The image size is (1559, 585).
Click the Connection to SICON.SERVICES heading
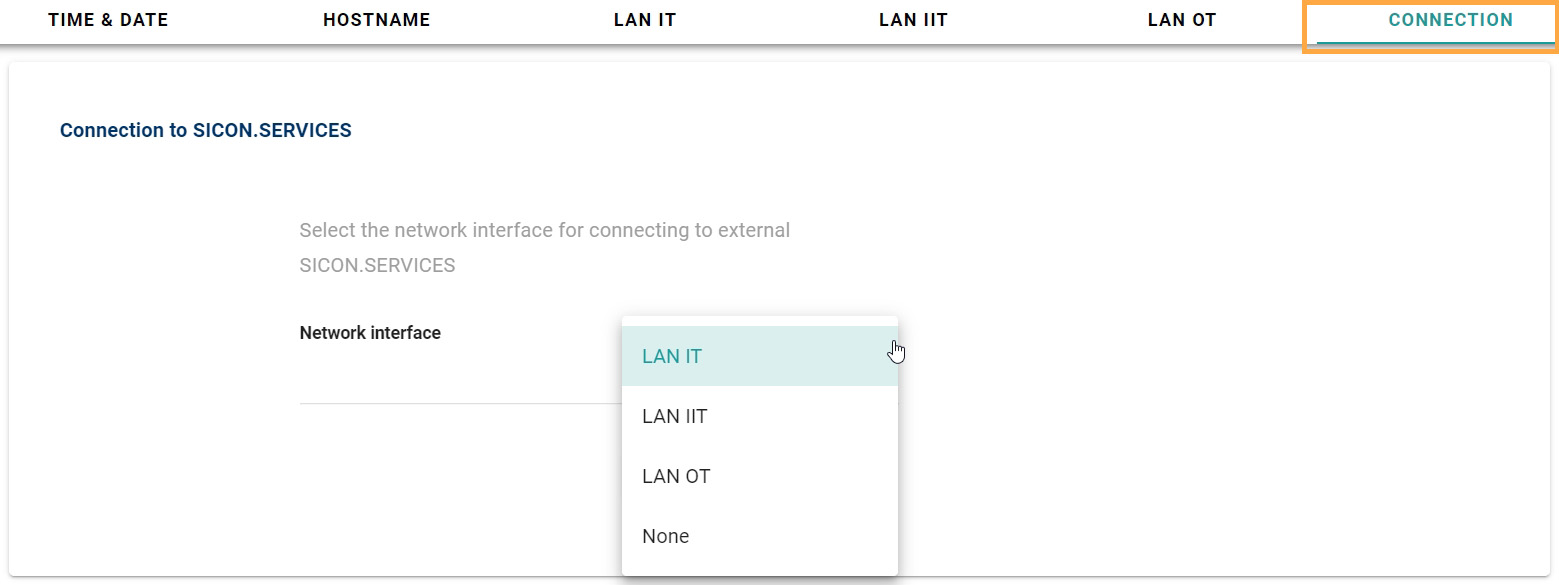[x=206, y=131]
